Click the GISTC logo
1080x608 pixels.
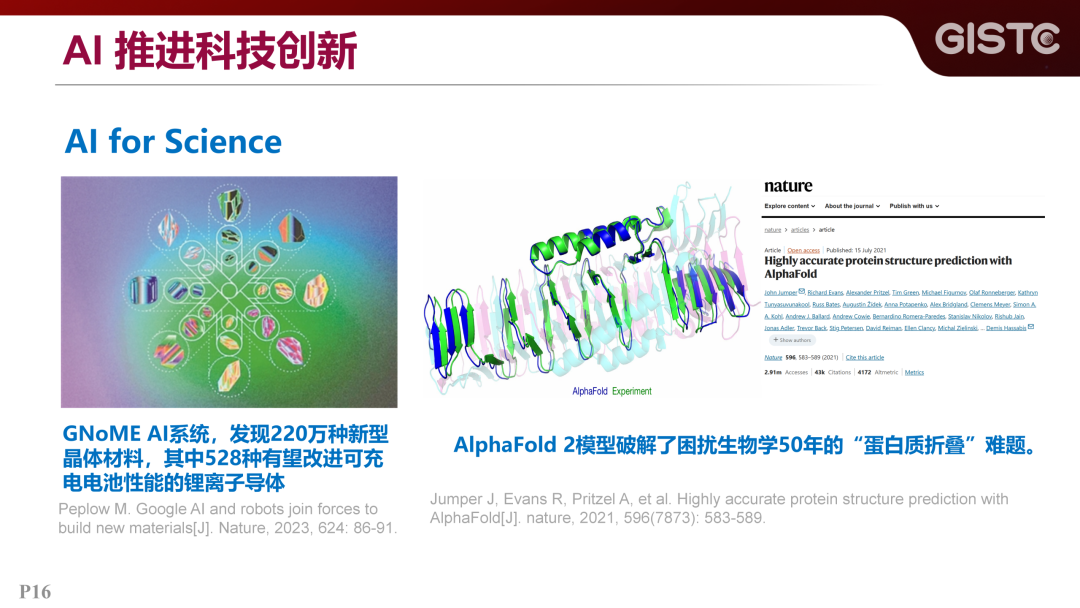pyautogui.click(x=997, y=38)
